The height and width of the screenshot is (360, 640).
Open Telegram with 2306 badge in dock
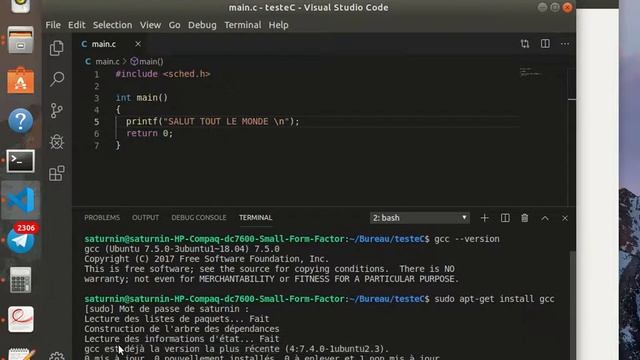pos(21,239)
